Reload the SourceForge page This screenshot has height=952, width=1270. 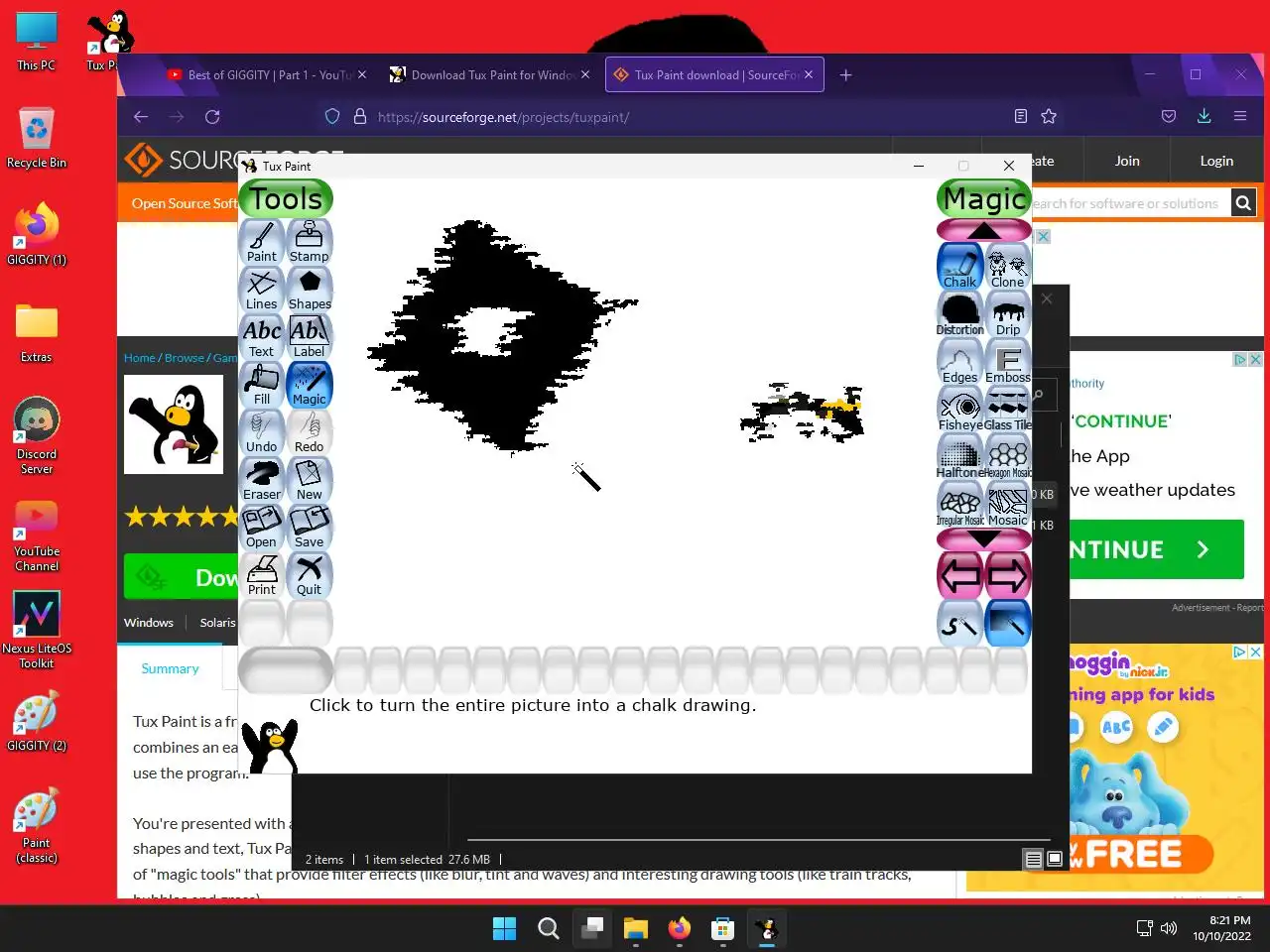pos(212,117)
